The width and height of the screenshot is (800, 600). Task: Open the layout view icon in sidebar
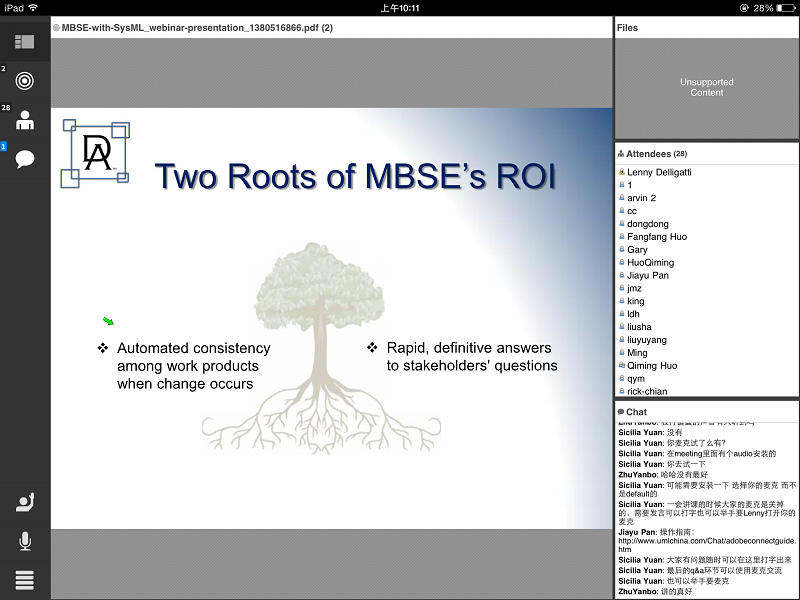24,42
